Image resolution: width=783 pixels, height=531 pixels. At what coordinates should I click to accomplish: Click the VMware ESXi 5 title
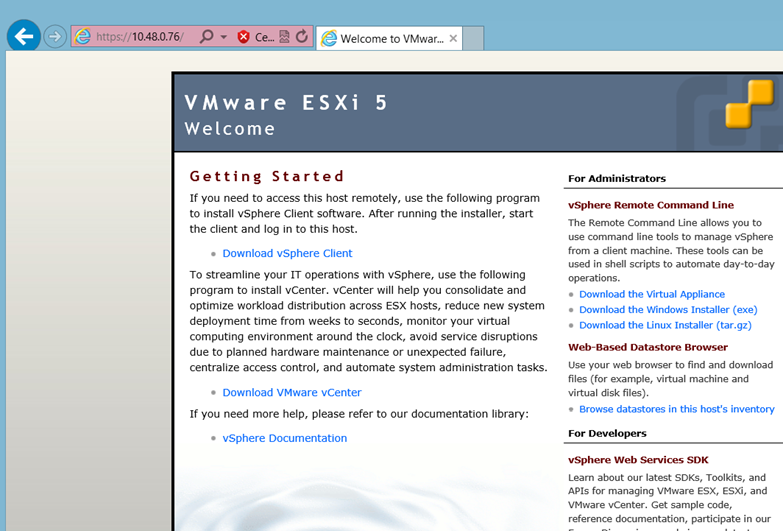(286, 103)
